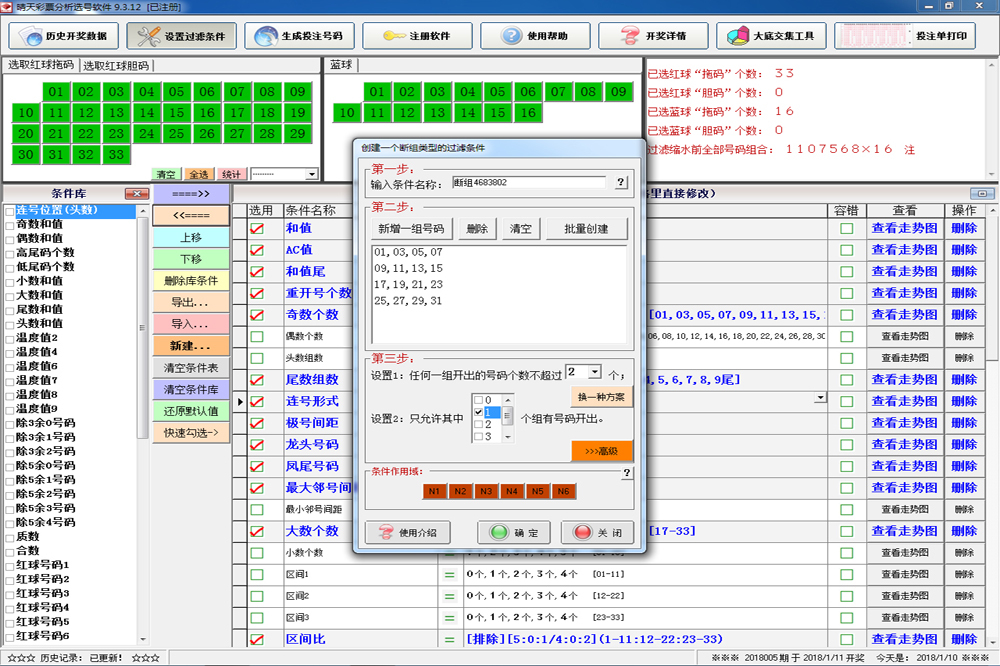This screenshot has height=666, width=1000.
Task: Enable the 区间1 condition checkbox
Action: [257, 574]
